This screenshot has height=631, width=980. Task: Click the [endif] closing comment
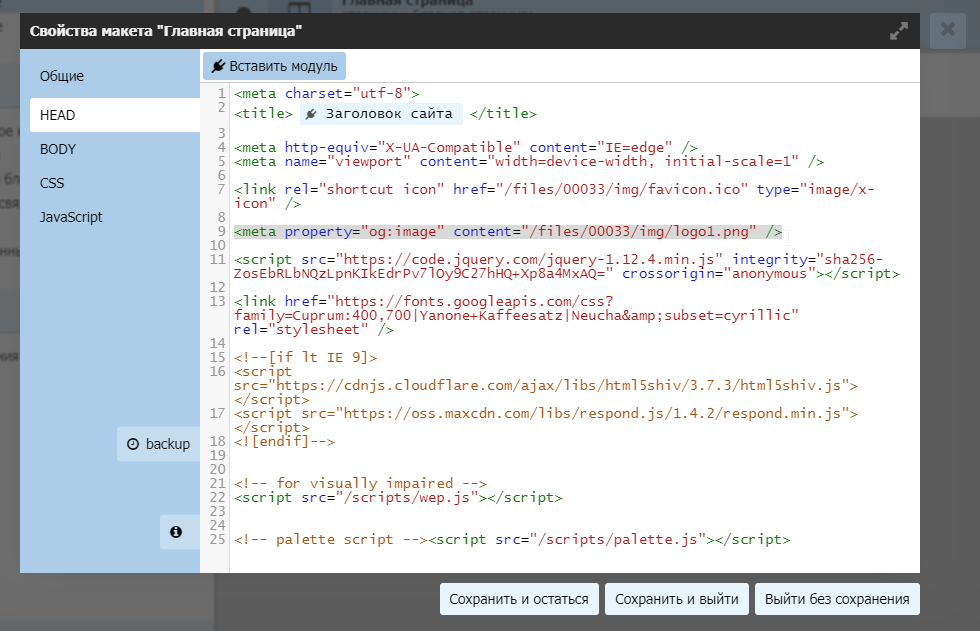click(284, 442)
